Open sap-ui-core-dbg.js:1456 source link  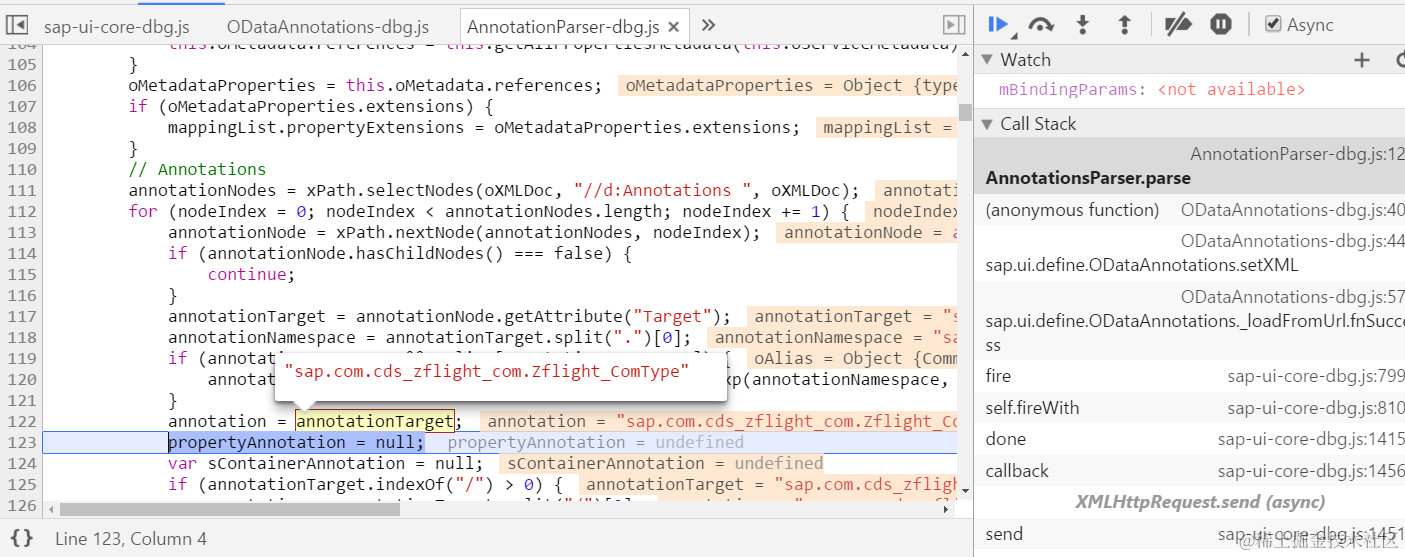(x=1311, y=471)
